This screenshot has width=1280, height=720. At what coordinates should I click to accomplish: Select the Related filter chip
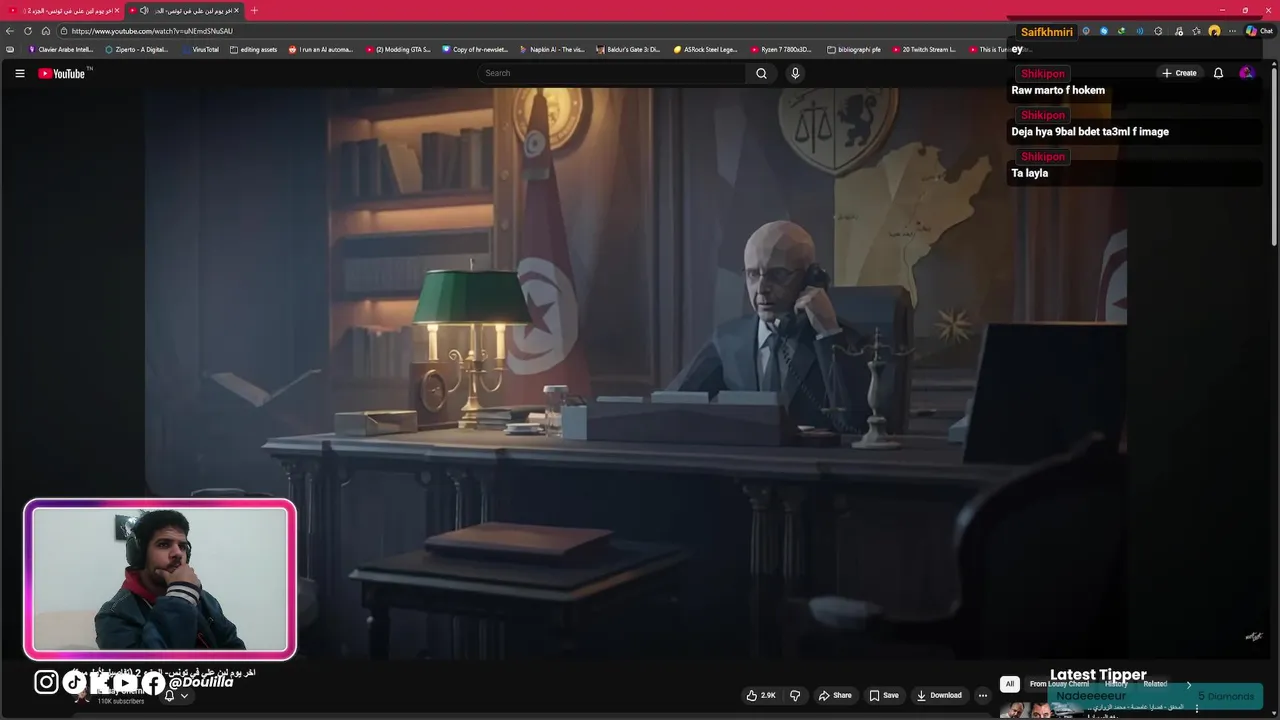1155,684
